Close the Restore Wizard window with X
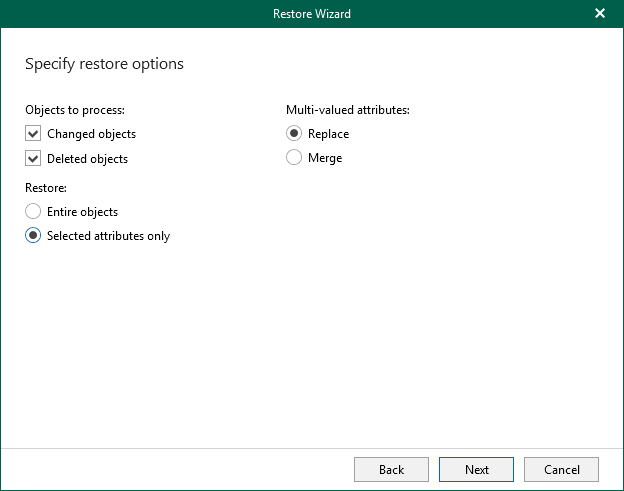Image resolution: width=624 pixels, height=491 pixels. pos(600,13)
